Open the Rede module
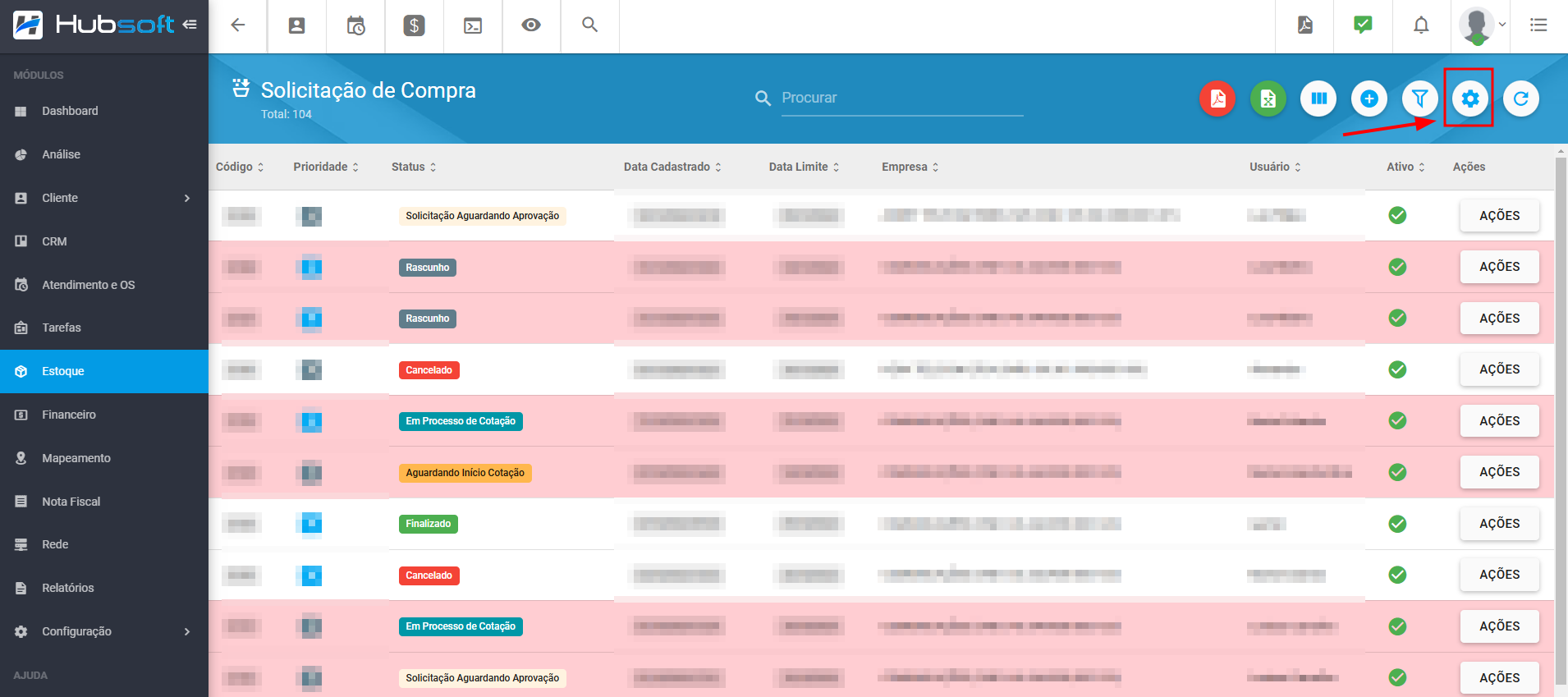The height and width of the screenshot is (697, 1568). (104, 544)
